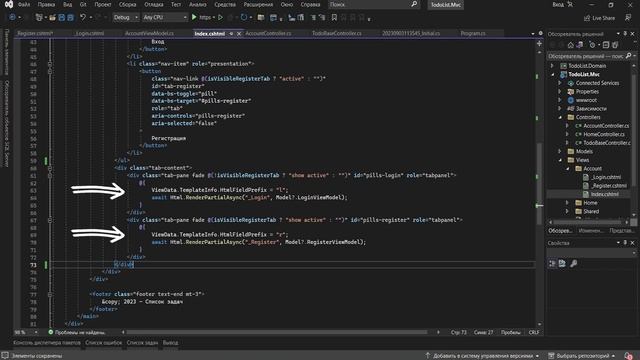The image size is (640, 360).
Task: Click the Поиск search field in the title bar
Action: 373,4
